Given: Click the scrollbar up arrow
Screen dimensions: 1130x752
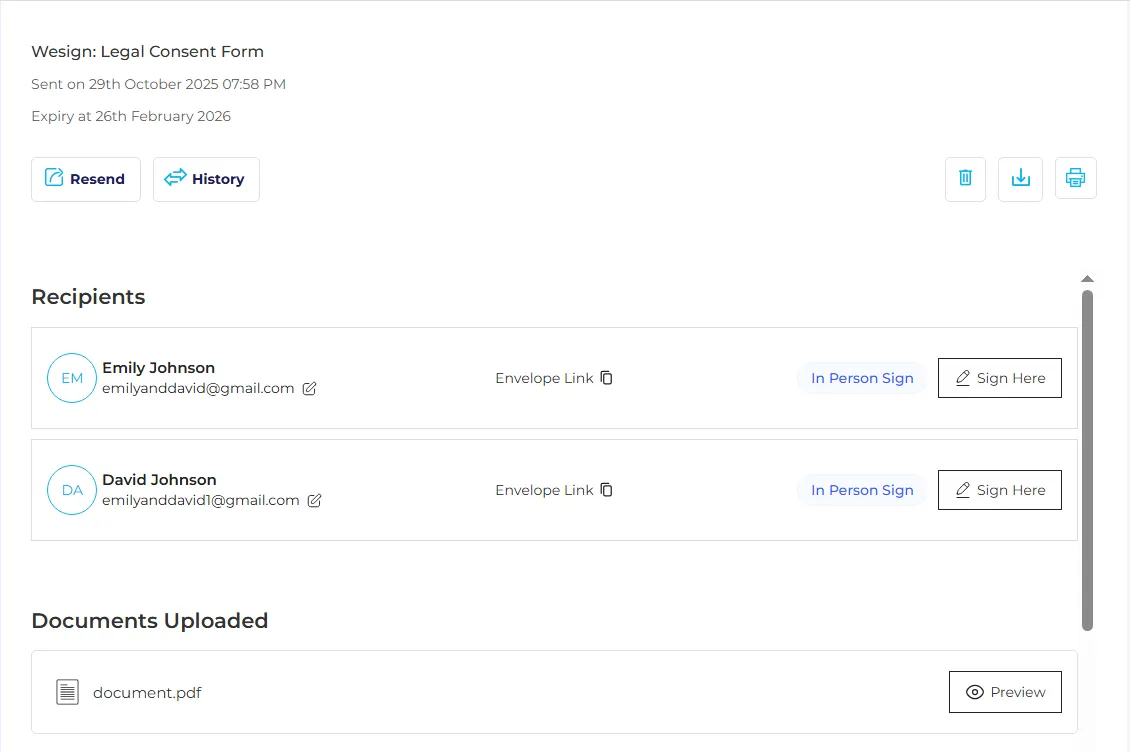Looking at the screenshot, I should click(1088, 279).
